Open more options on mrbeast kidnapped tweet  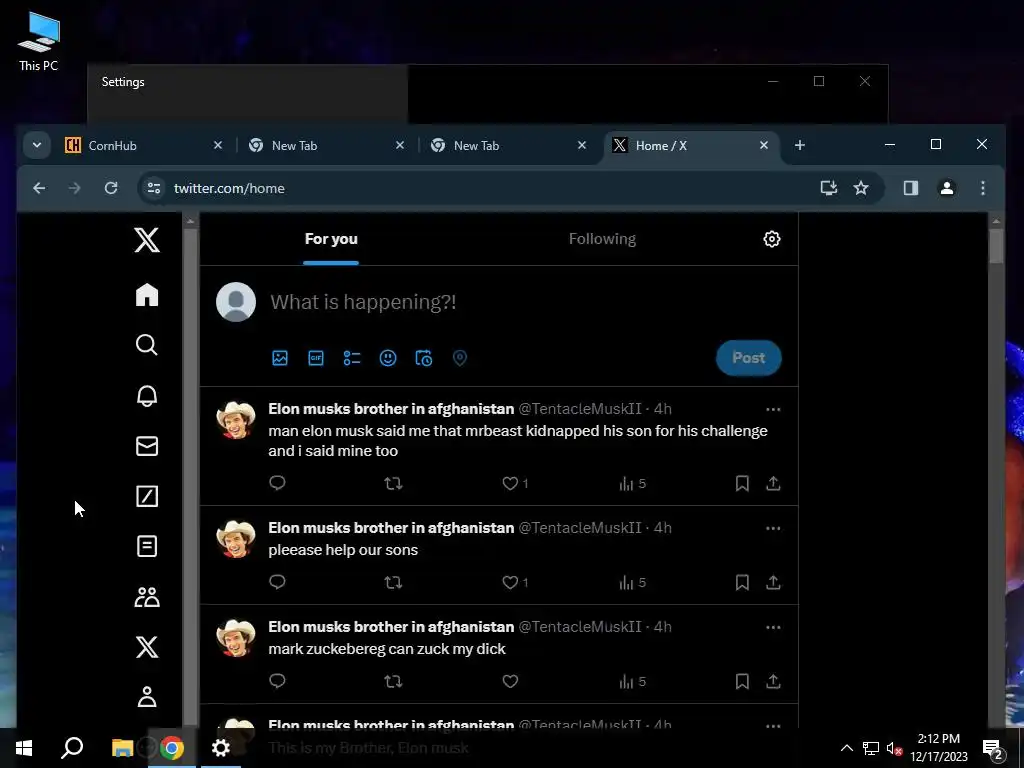coord(773,409)
